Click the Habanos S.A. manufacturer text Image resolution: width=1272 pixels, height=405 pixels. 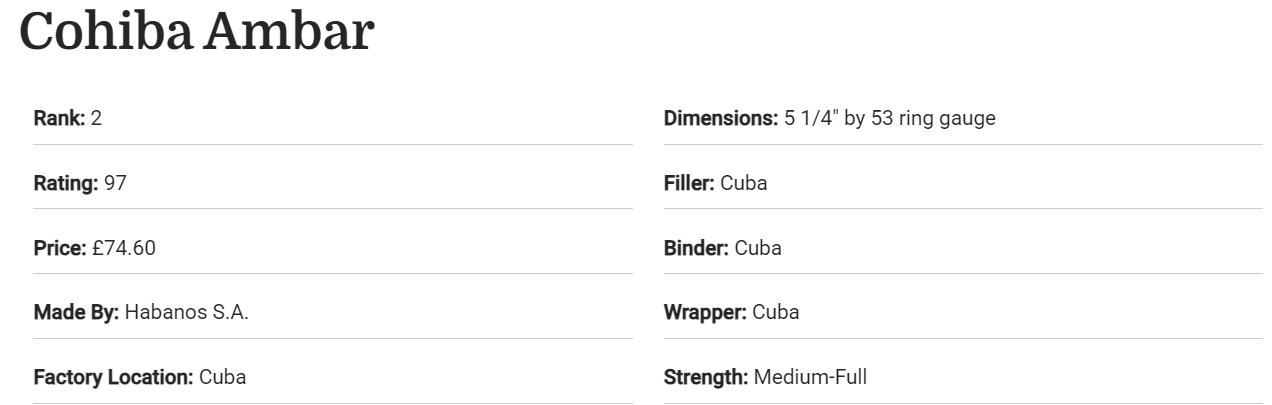(187, 312)
